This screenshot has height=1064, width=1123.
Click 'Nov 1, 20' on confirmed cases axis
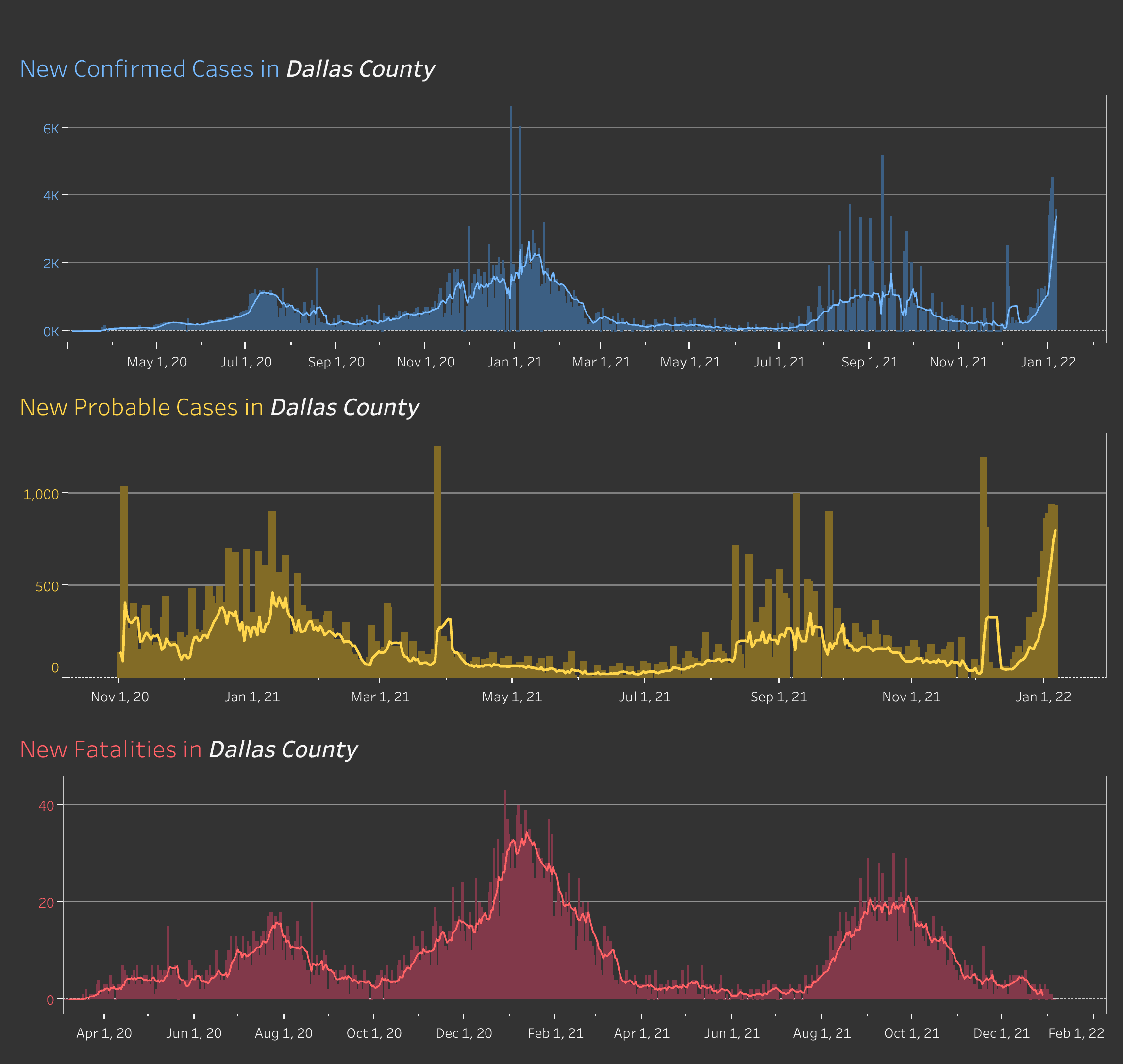tap(425, 362)
